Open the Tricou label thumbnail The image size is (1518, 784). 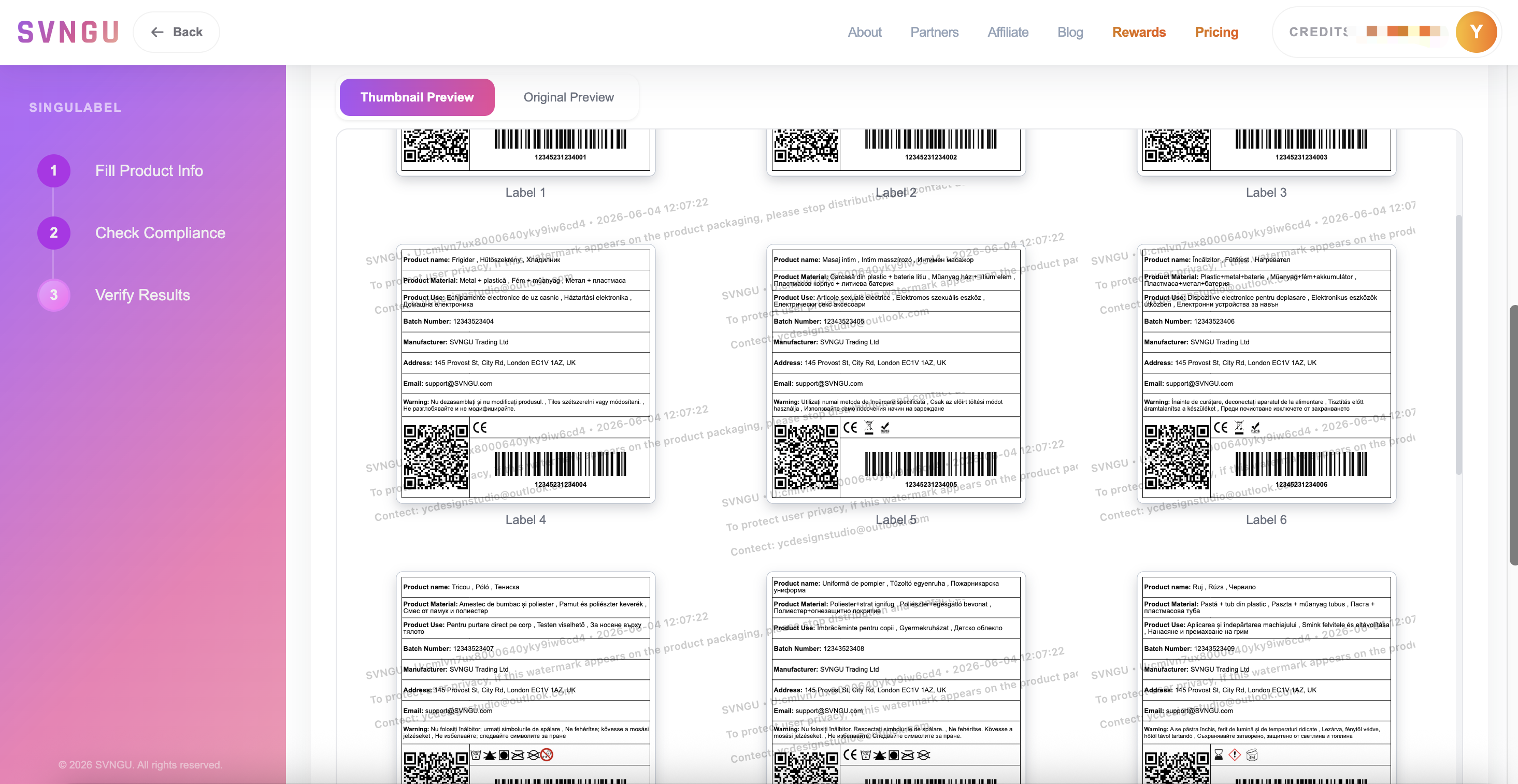[x=526, y=677]
